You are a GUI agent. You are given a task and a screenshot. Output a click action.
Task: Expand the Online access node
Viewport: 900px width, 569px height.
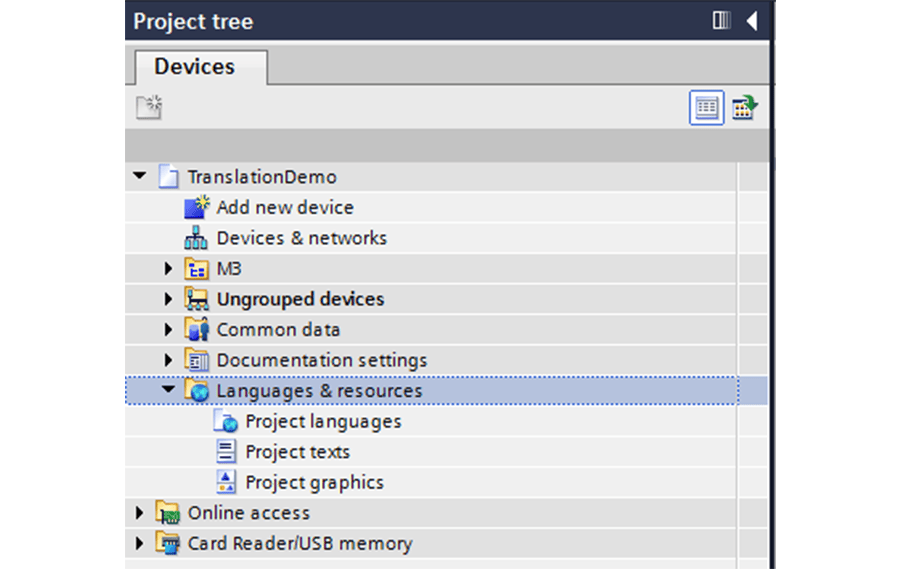coord(139,513)
